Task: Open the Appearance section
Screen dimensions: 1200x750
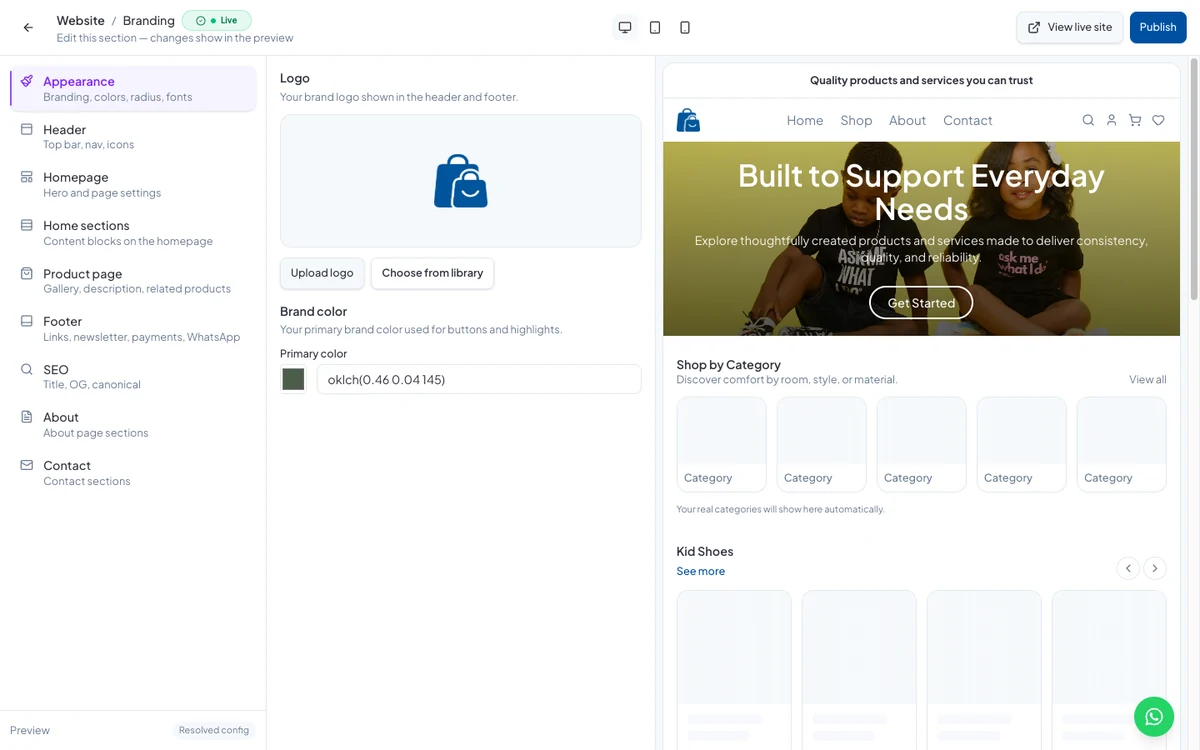Action: (x=133, y=88)
